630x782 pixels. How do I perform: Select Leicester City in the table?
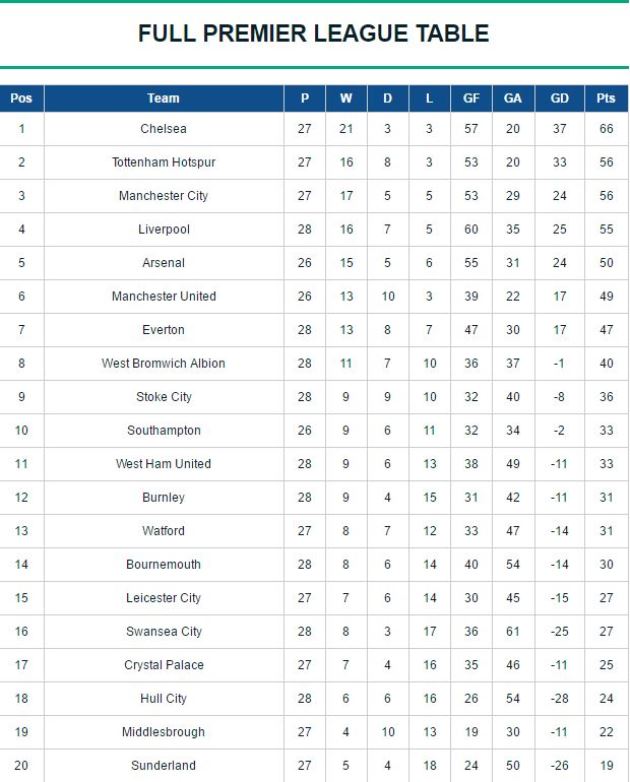point(164,598)
